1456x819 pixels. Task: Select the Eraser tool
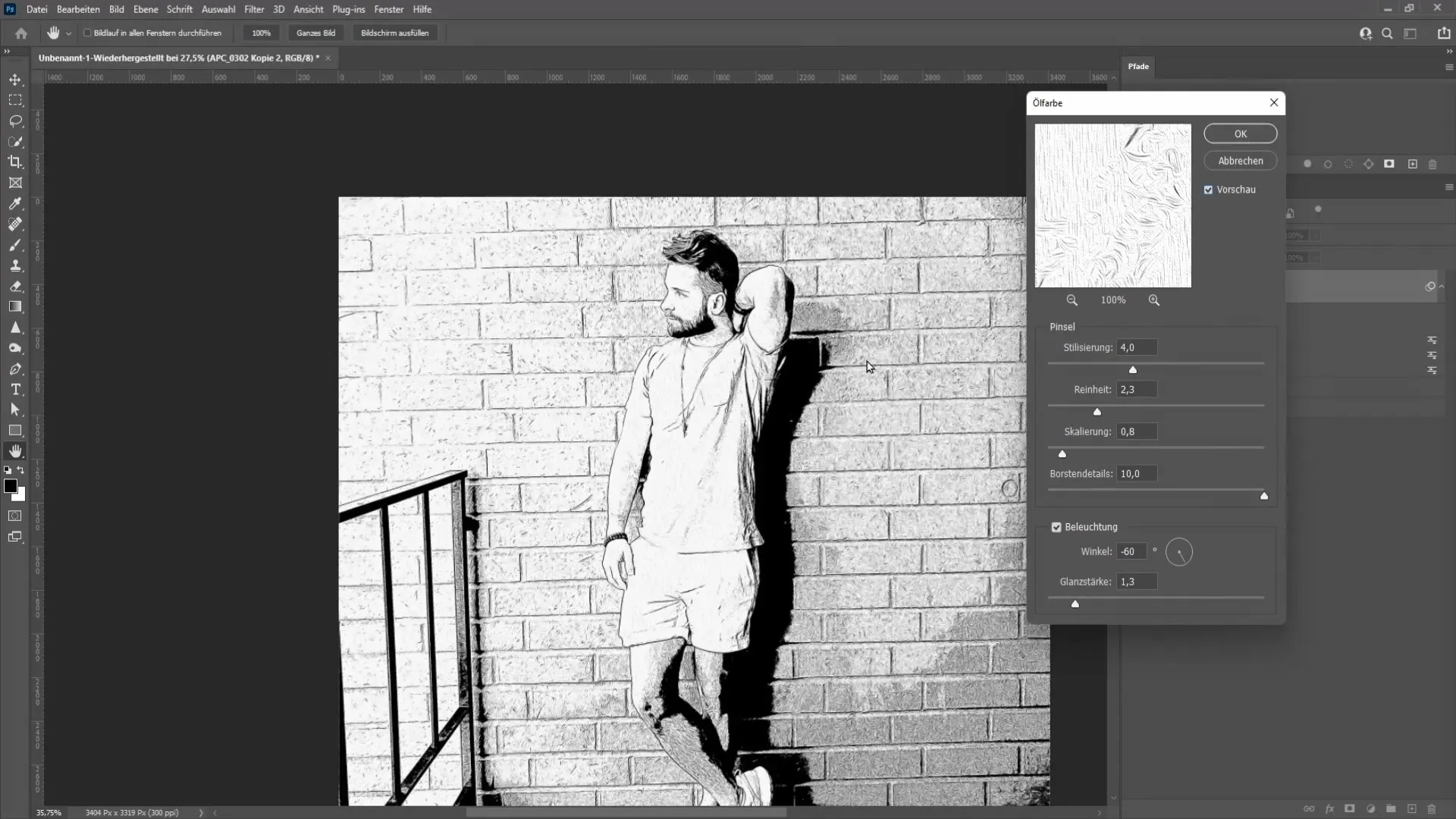click(15, 287)
